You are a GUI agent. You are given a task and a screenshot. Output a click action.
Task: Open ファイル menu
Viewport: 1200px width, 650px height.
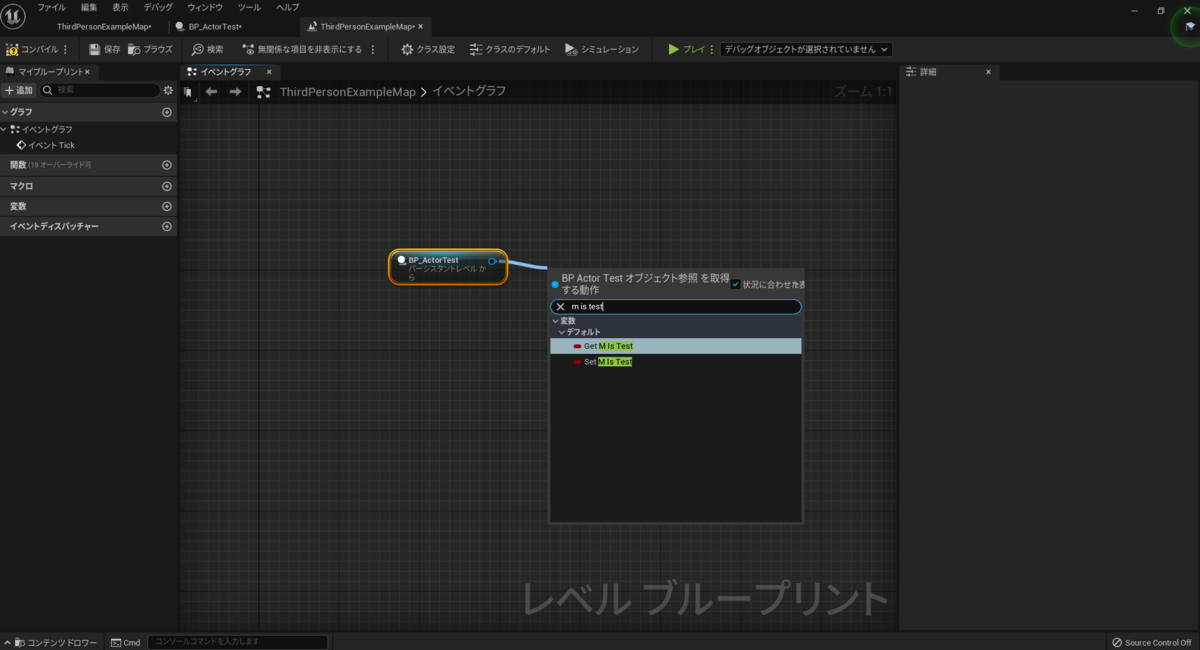tap(51, 7)
